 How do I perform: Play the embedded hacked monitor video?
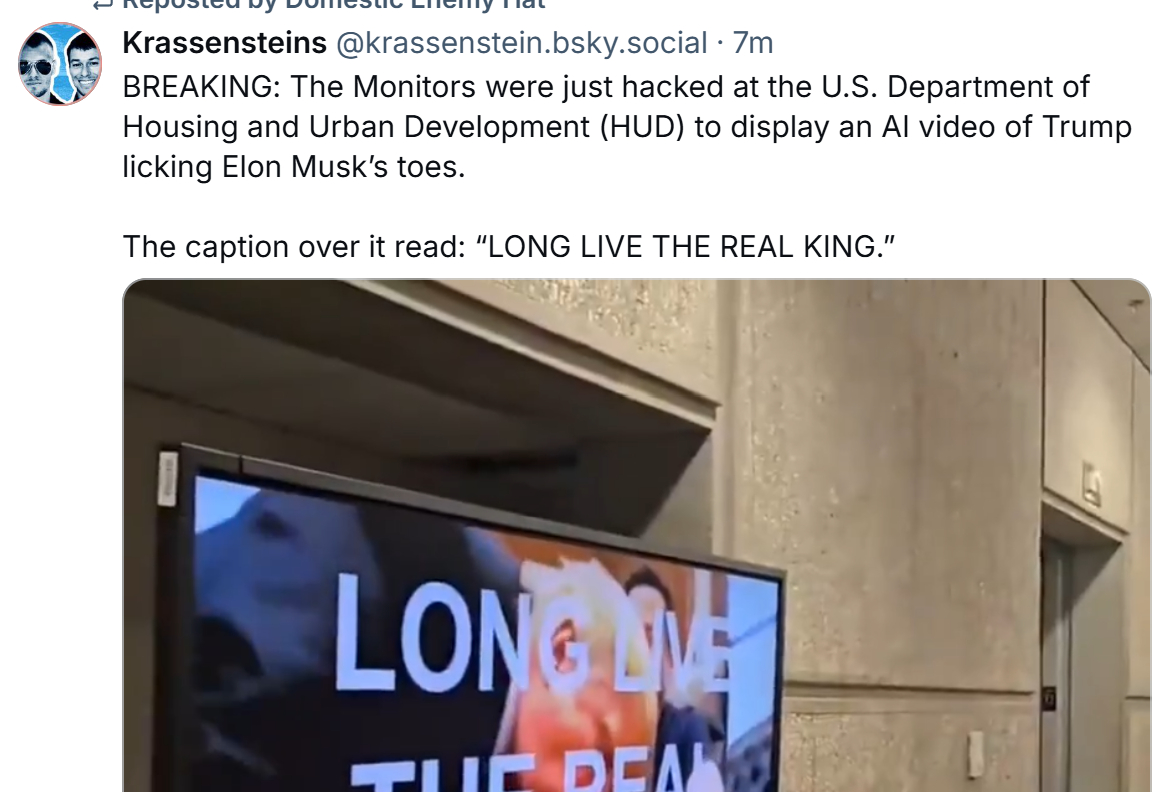(637, 536)
